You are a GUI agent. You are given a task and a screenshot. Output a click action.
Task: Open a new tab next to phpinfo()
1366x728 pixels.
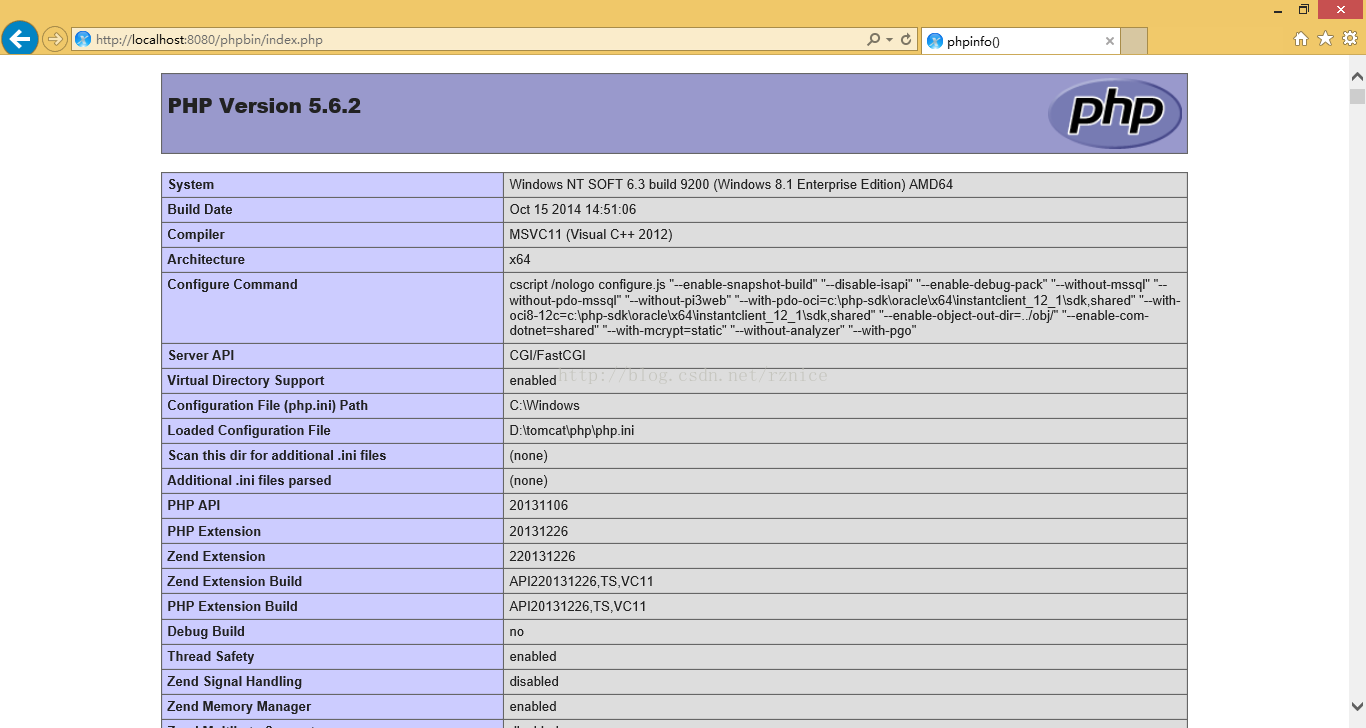tap(1134, 41)
